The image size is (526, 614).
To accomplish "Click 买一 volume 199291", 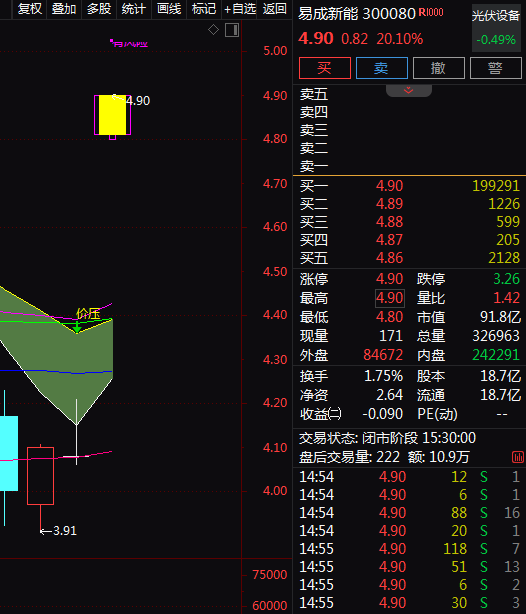I will 496,186.
